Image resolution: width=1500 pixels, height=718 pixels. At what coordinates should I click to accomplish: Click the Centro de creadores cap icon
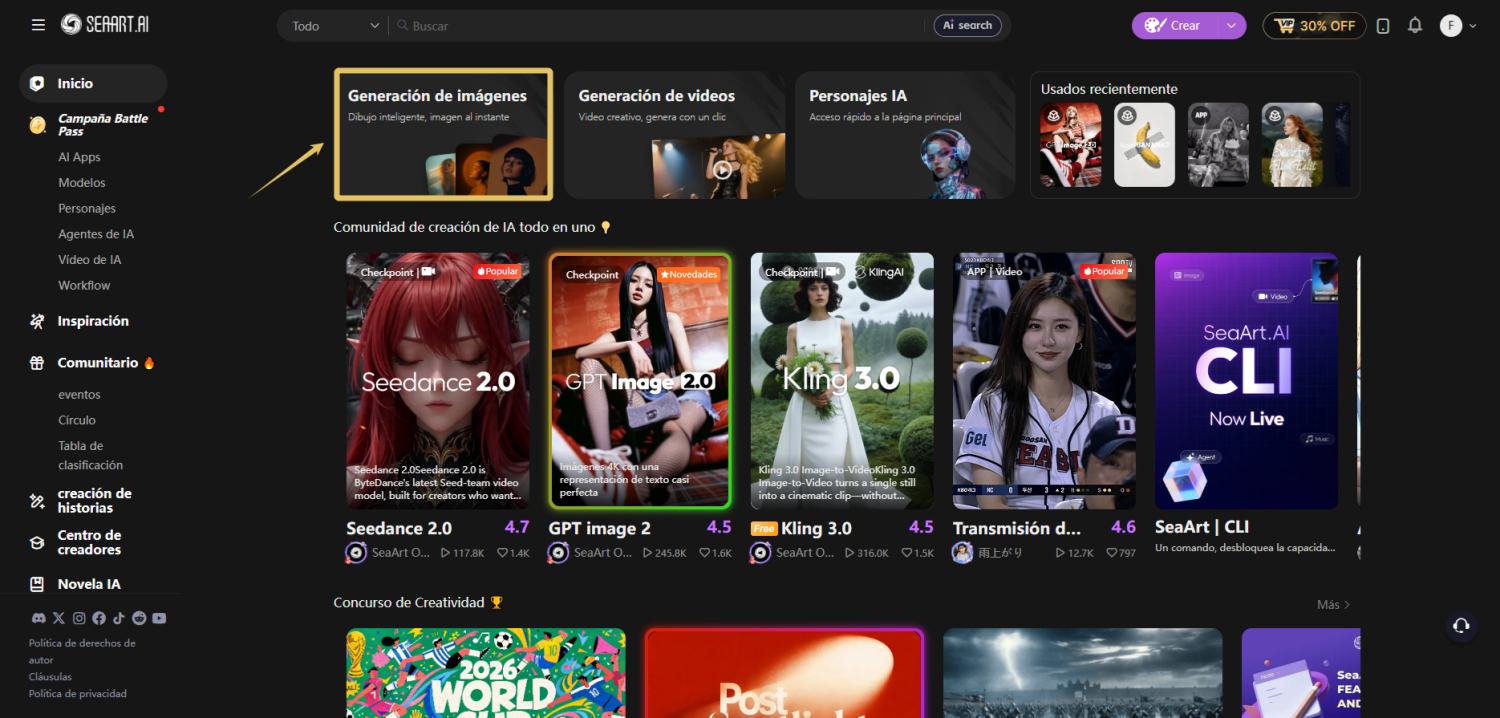37,543
